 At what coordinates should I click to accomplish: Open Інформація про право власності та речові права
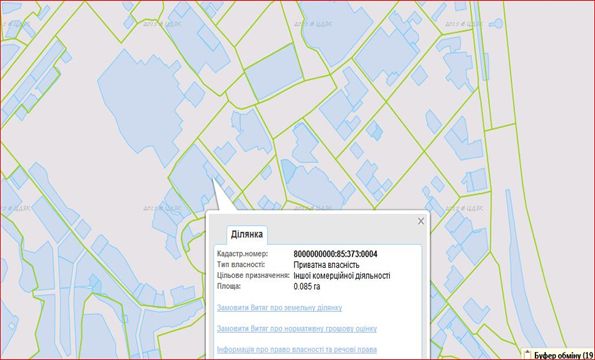coord(297,349)
